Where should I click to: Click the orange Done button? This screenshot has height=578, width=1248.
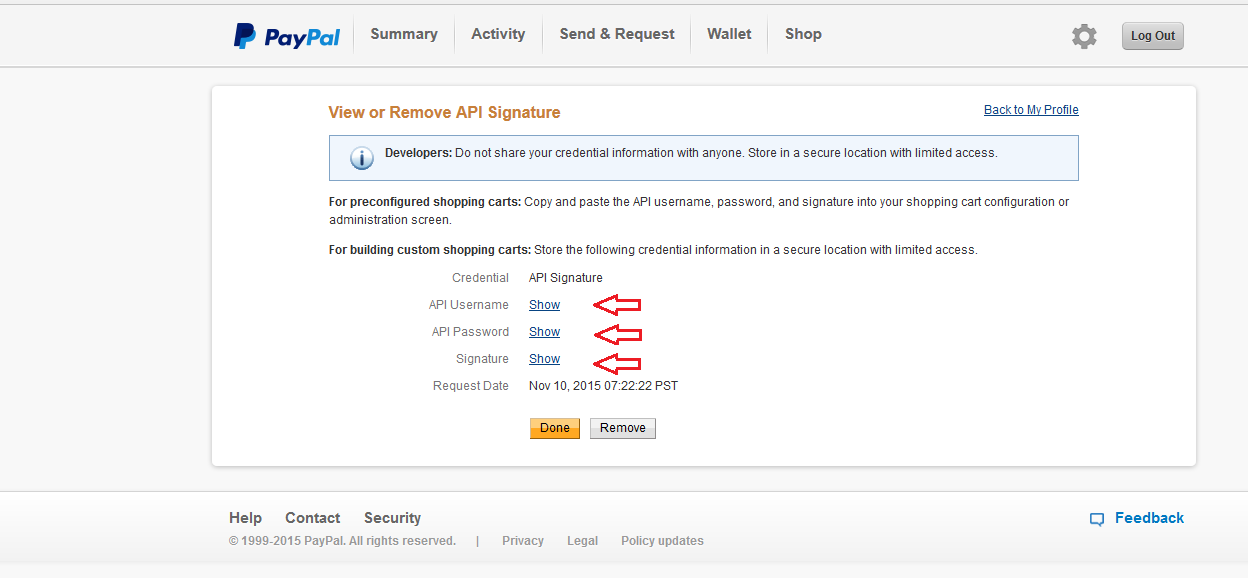click(555, 428)
